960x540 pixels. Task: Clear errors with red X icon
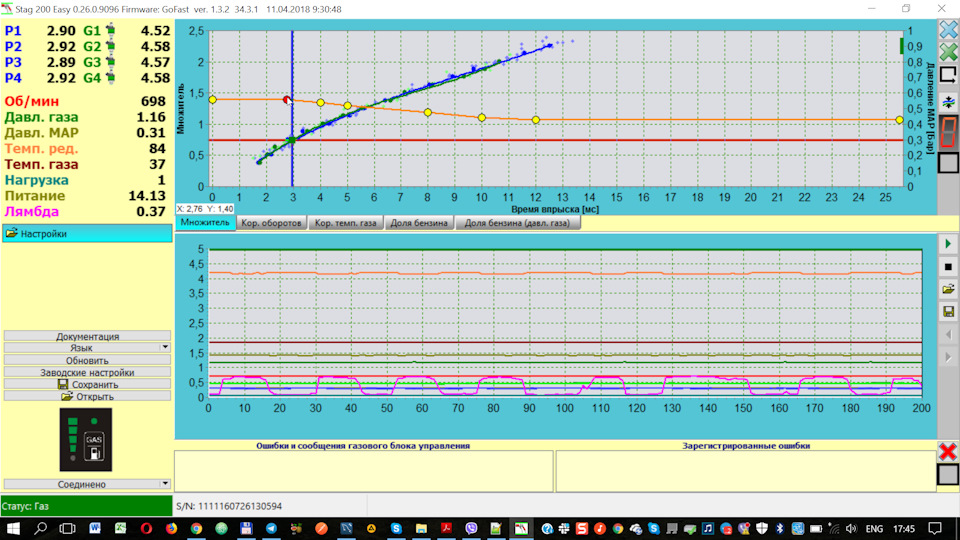(x=948, y=452)
